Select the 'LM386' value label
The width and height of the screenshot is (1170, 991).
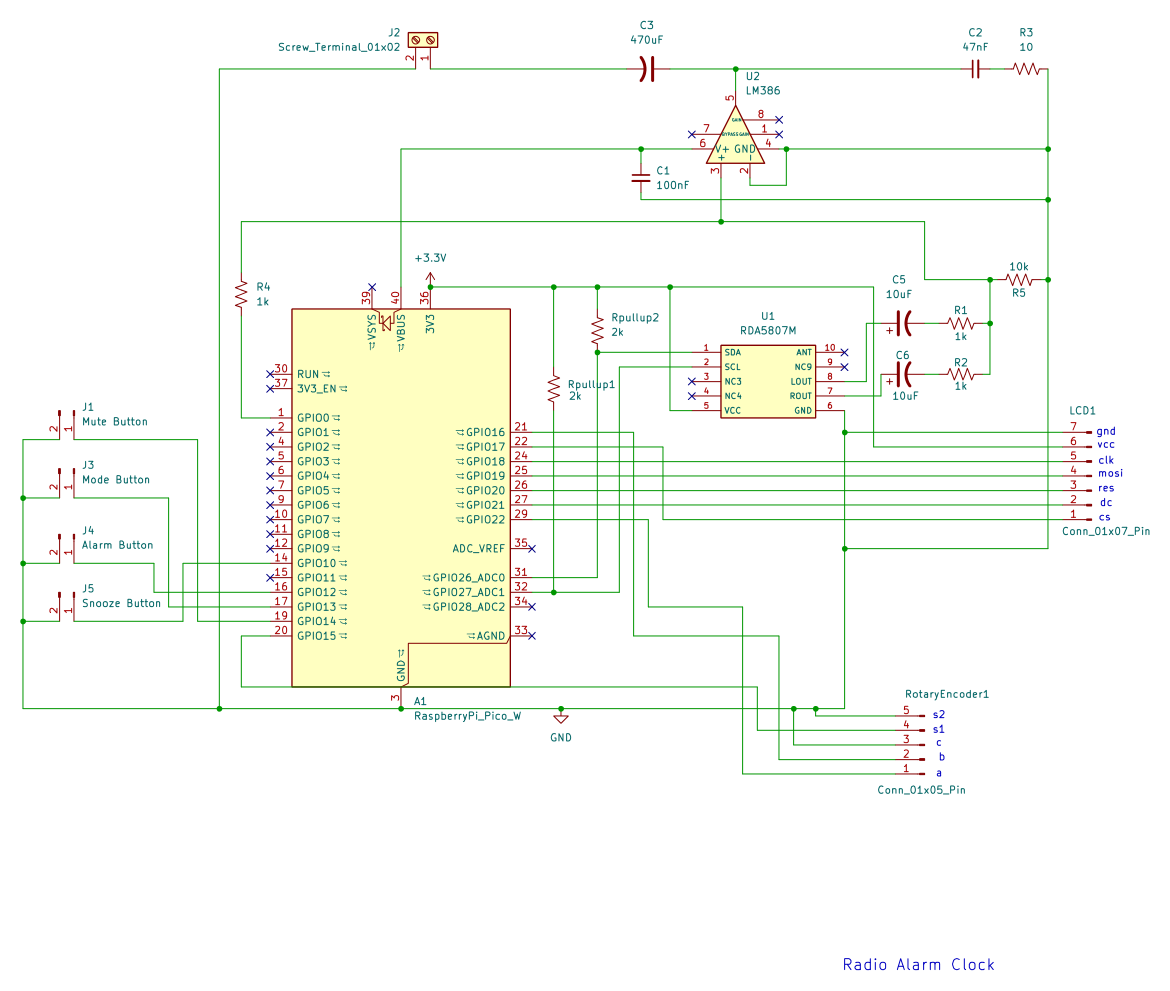coord(763,91)
